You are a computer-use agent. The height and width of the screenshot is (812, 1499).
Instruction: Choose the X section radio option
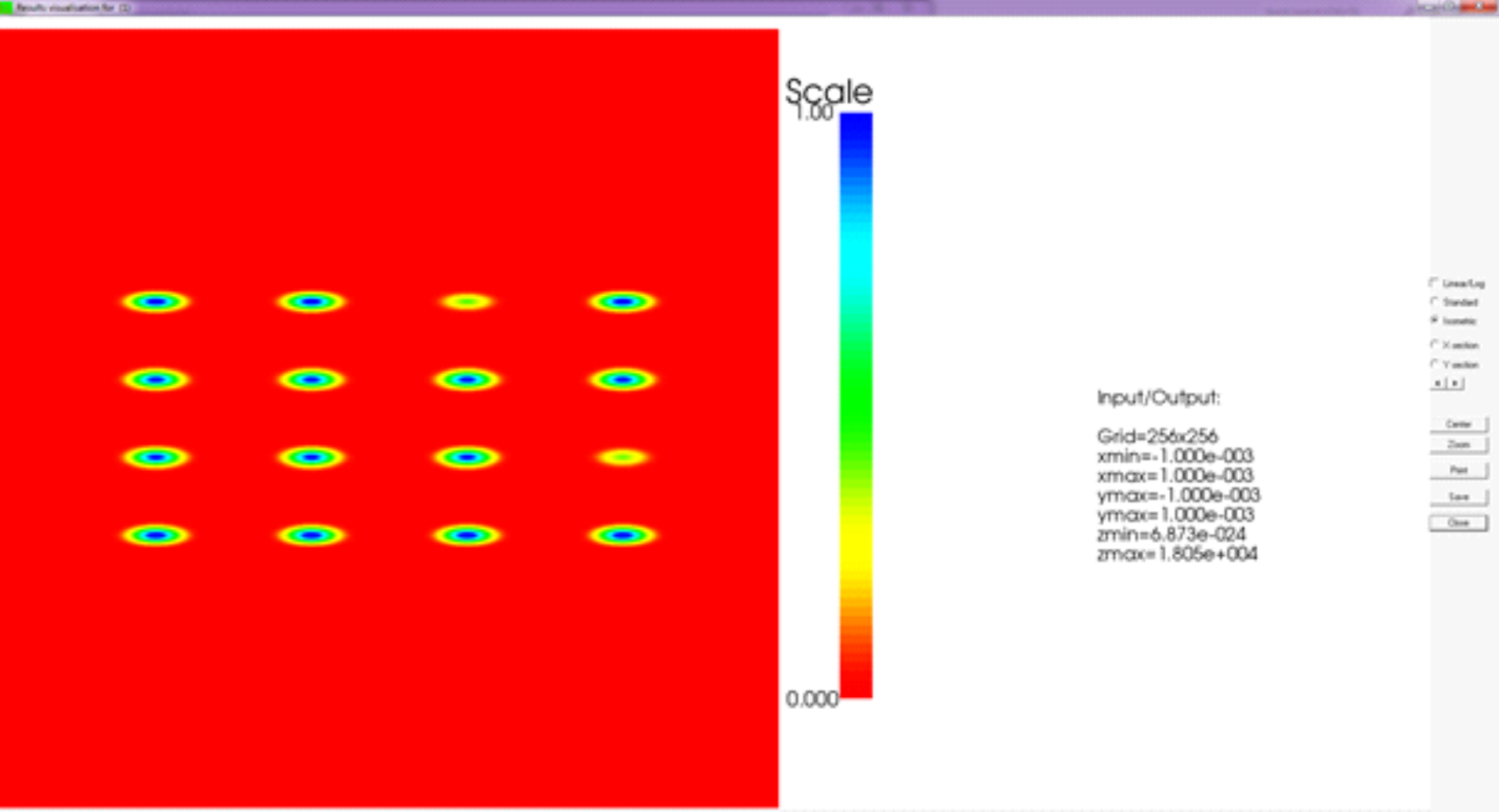(x=1435, y=344)
